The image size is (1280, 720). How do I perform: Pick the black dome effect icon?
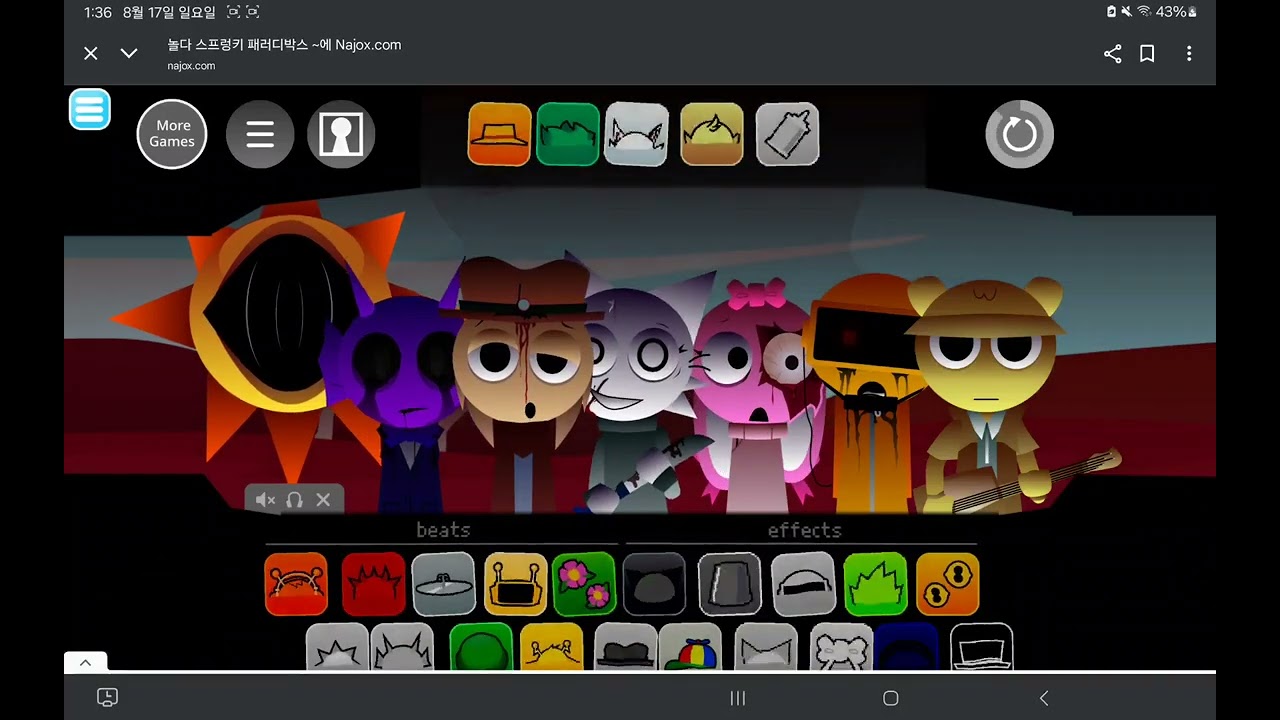click(654, 584)
